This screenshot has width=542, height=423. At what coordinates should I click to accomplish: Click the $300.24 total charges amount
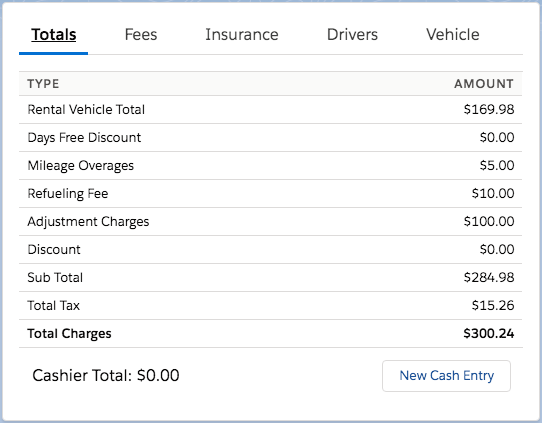489,333
